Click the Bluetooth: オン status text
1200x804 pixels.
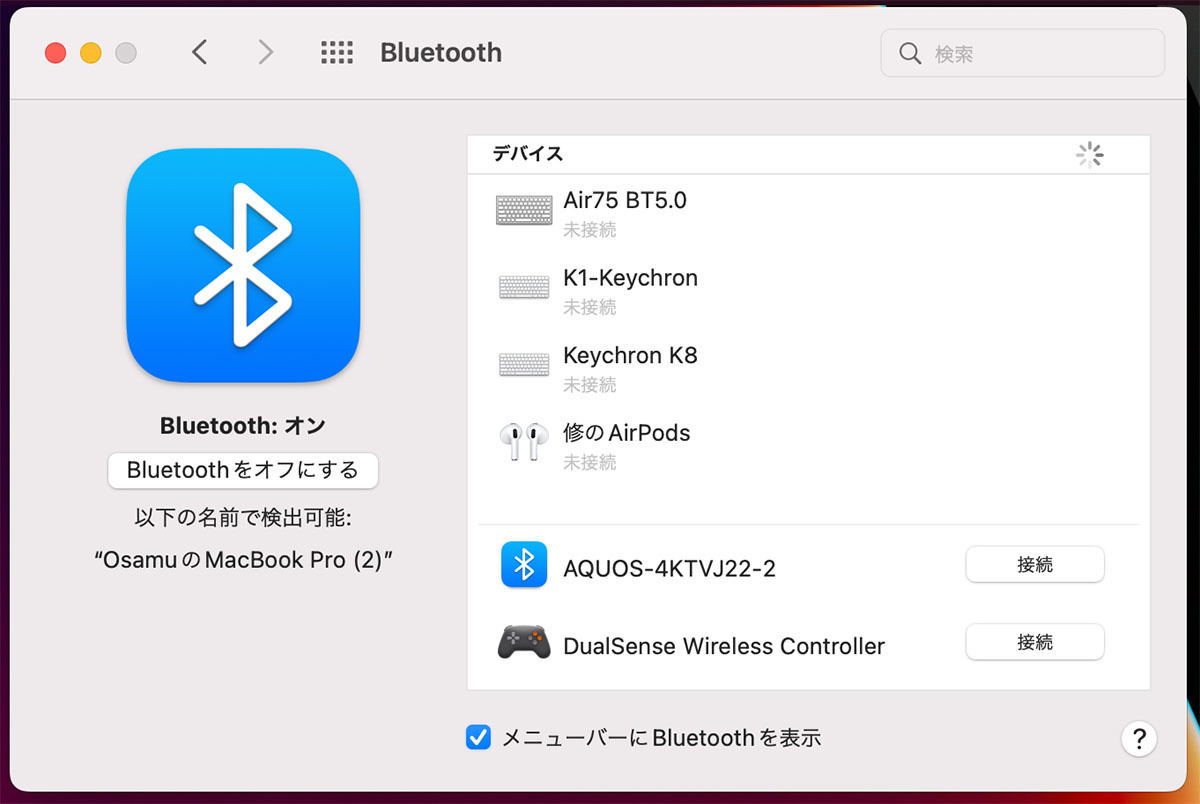(243, 426)
